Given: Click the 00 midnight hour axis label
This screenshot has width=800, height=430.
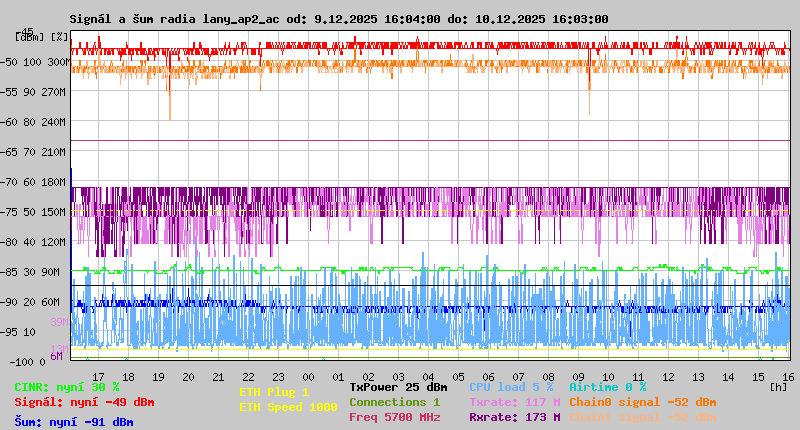Looking at the screenshot, I should (x=309, y=377).
